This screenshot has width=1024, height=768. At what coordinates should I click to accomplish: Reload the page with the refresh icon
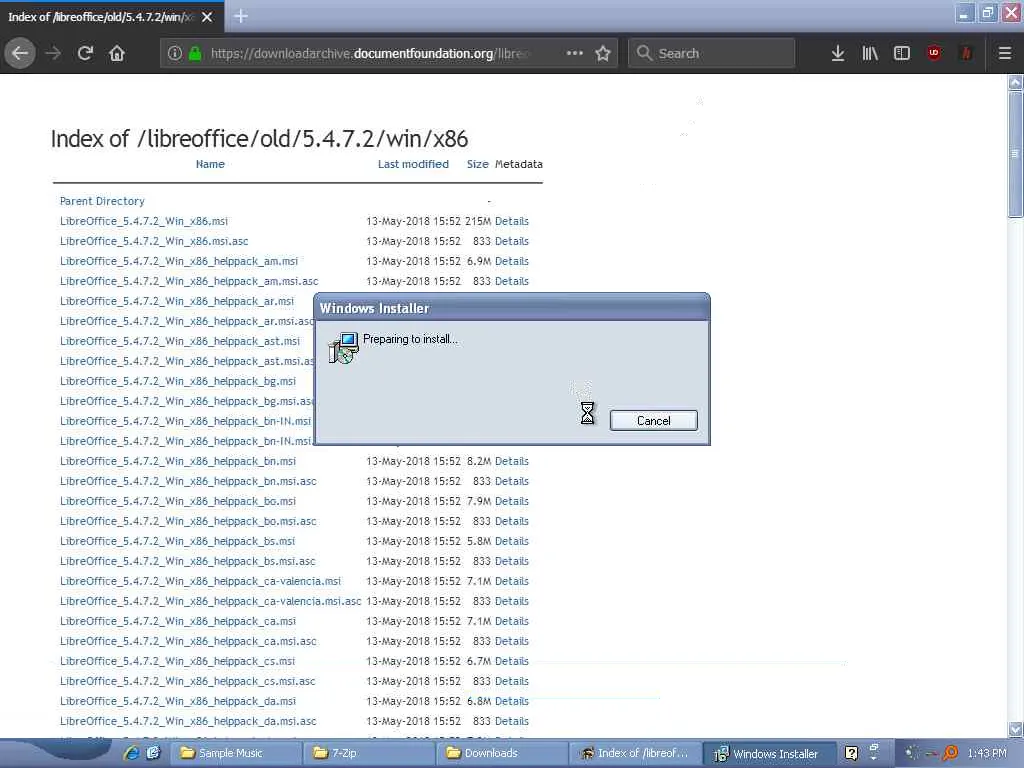85,53
